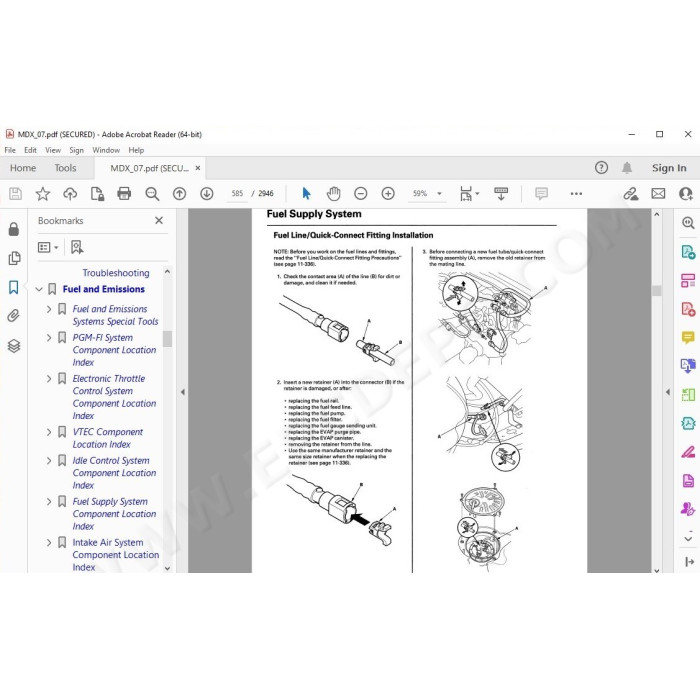
Task: Expand Fuel Supply System Component Location Index
Action: (49, 502)
